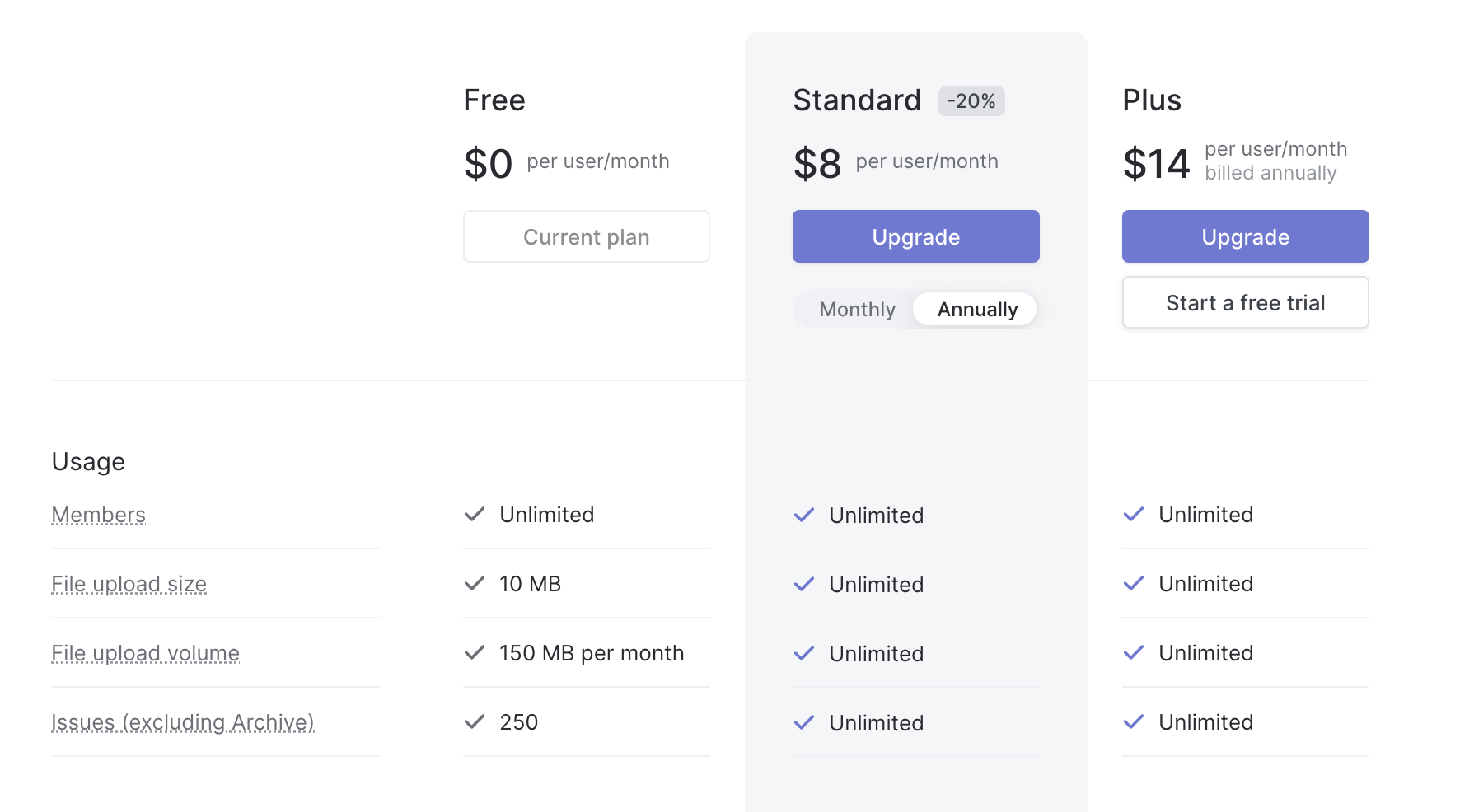Start a free trial of Plus

1245,303
